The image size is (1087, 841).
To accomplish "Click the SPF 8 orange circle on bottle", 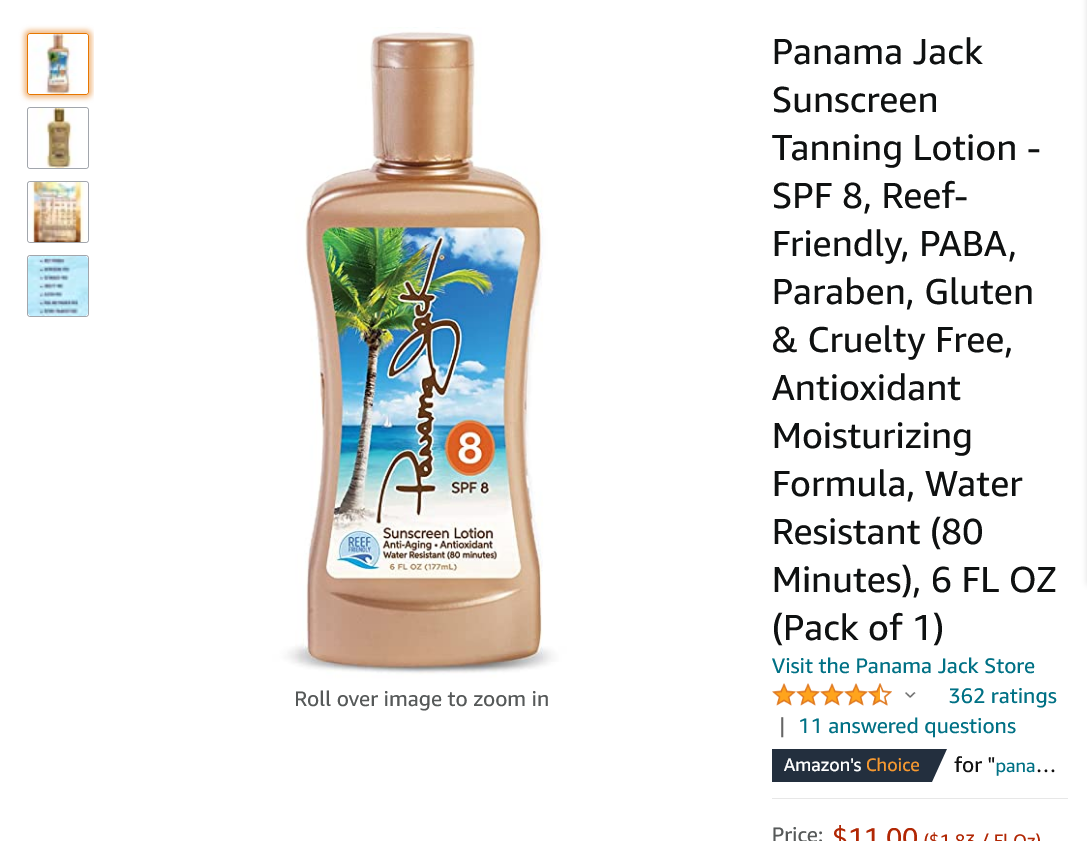I will [469, 447].
